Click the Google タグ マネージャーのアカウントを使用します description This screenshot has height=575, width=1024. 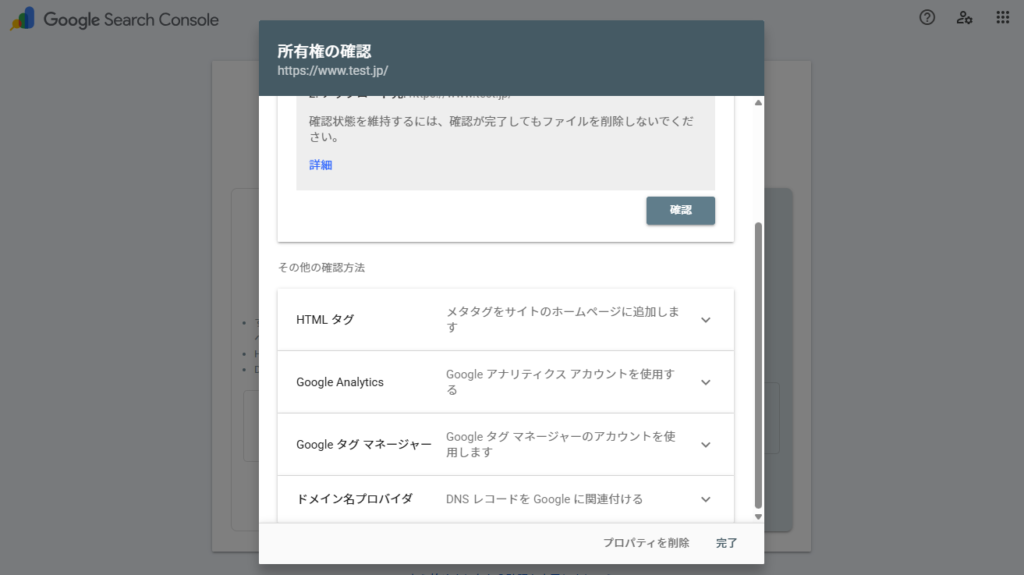click(x=560, y=444)
